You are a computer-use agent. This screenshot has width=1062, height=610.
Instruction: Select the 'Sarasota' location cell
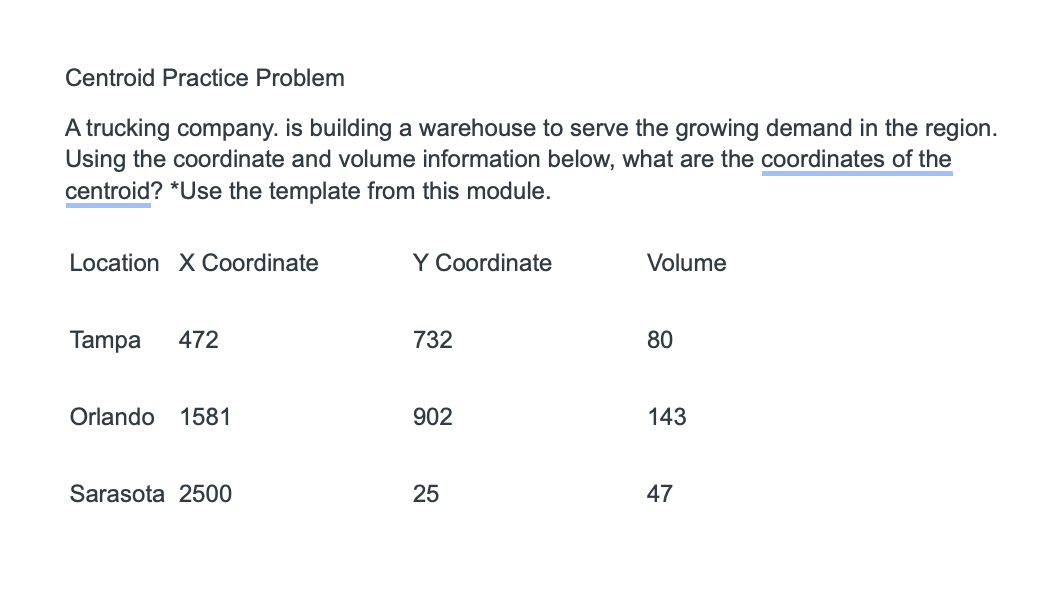click(117, 494)
